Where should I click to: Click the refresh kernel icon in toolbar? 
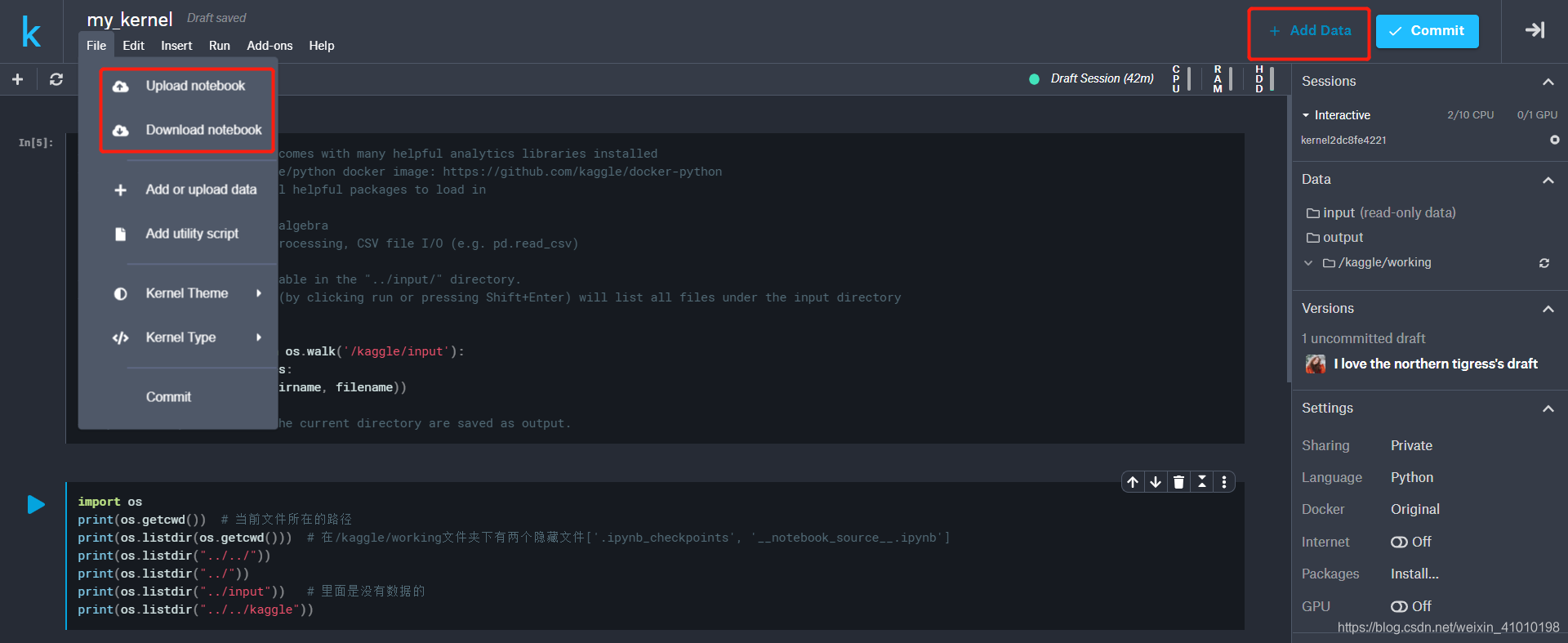click(56, 79)
